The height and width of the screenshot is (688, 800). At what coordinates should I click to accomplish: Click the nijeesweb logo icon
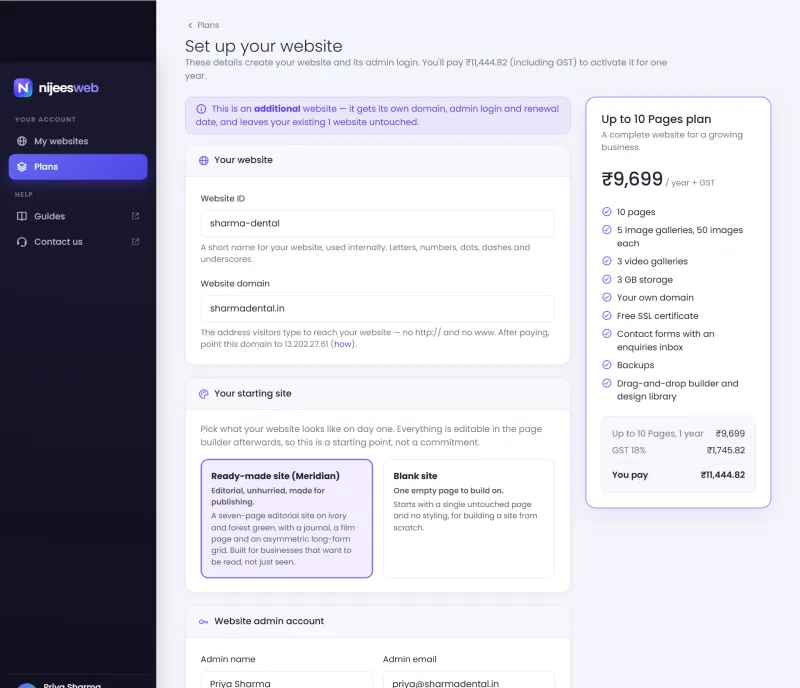[23, 88]
